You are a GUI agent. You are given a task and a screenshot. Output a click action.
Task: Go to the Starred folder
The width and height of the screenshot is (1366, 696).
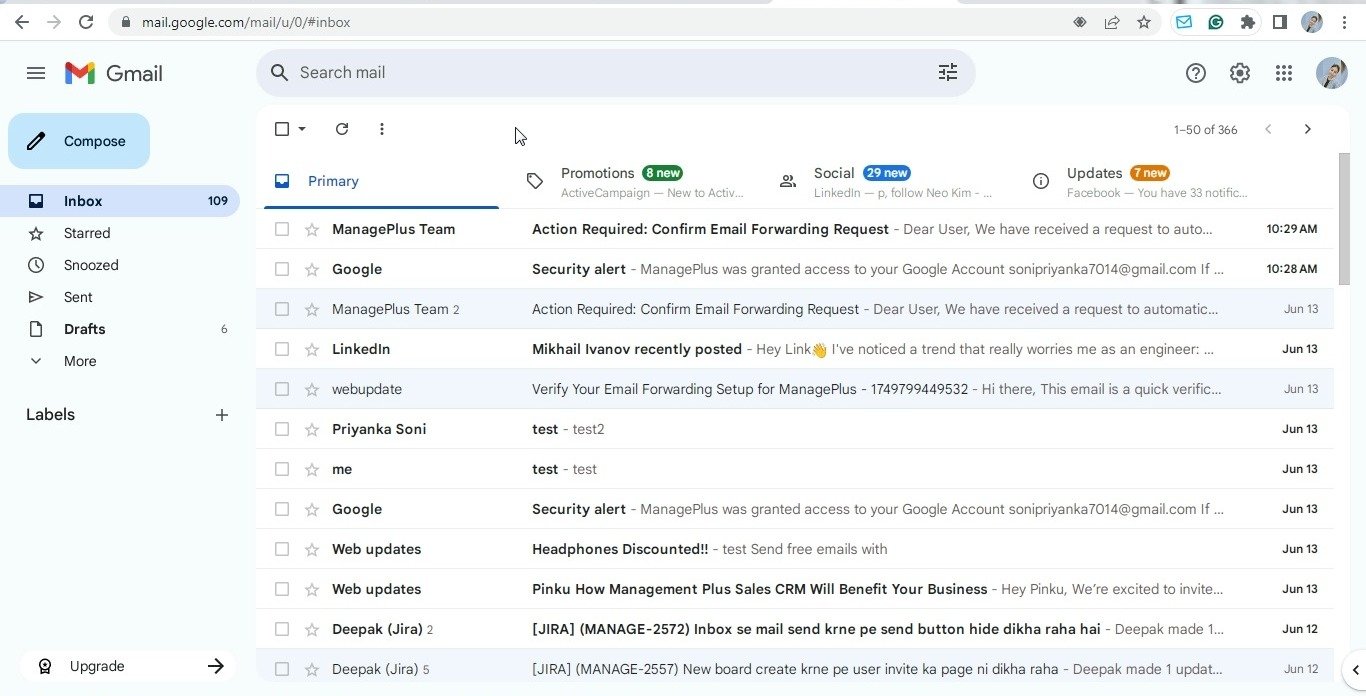120,233
